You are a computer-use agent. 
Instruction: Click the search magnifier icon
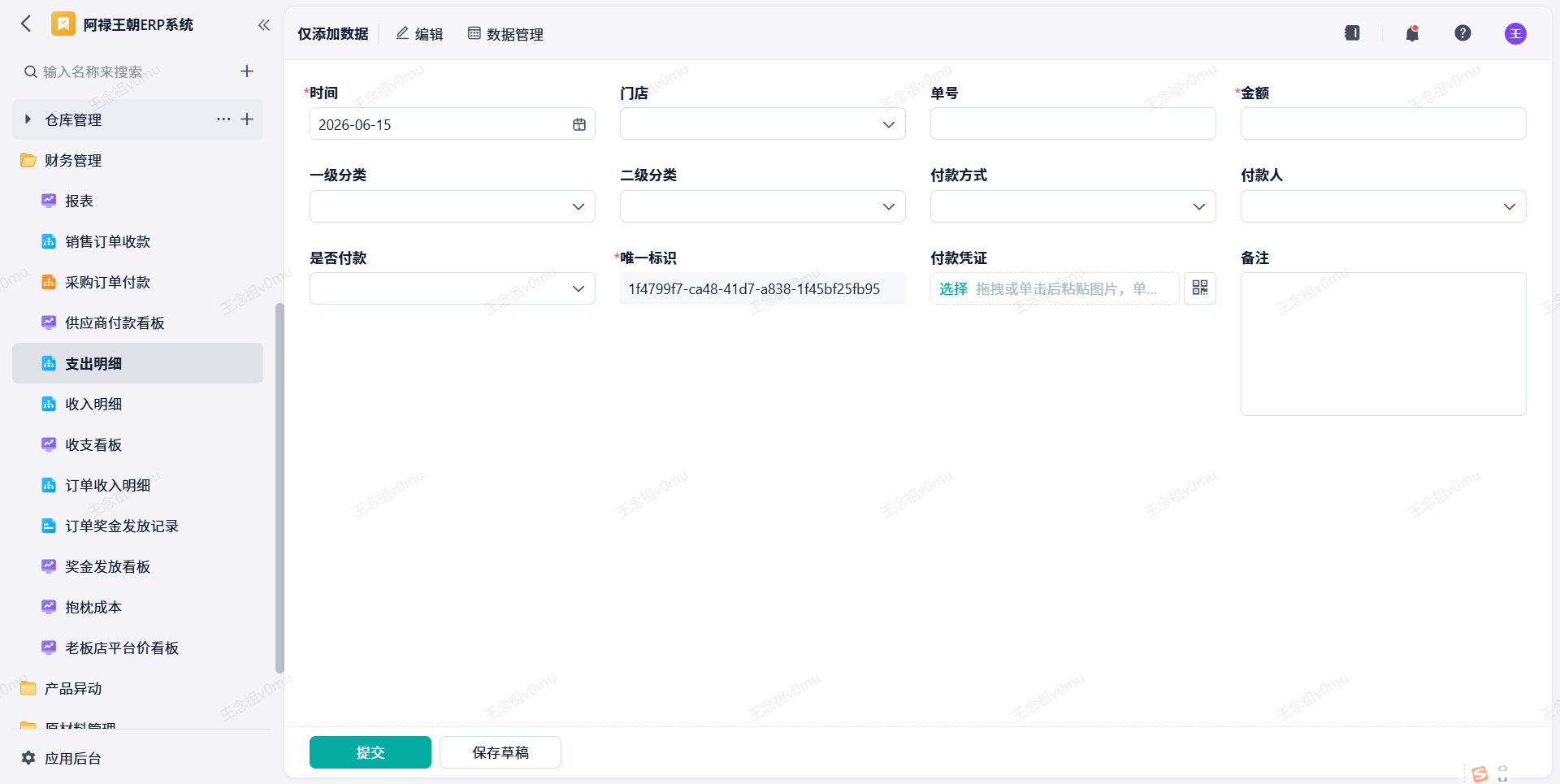click(x=30, y=71)
